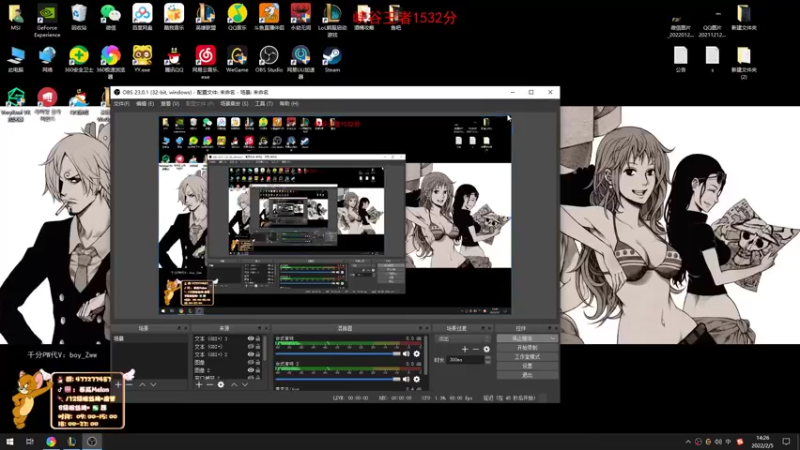The width and height of the screenshot is (800, 450).
Task: Open 回收站 recycle bin icon
Action: (x=79, y=17)
